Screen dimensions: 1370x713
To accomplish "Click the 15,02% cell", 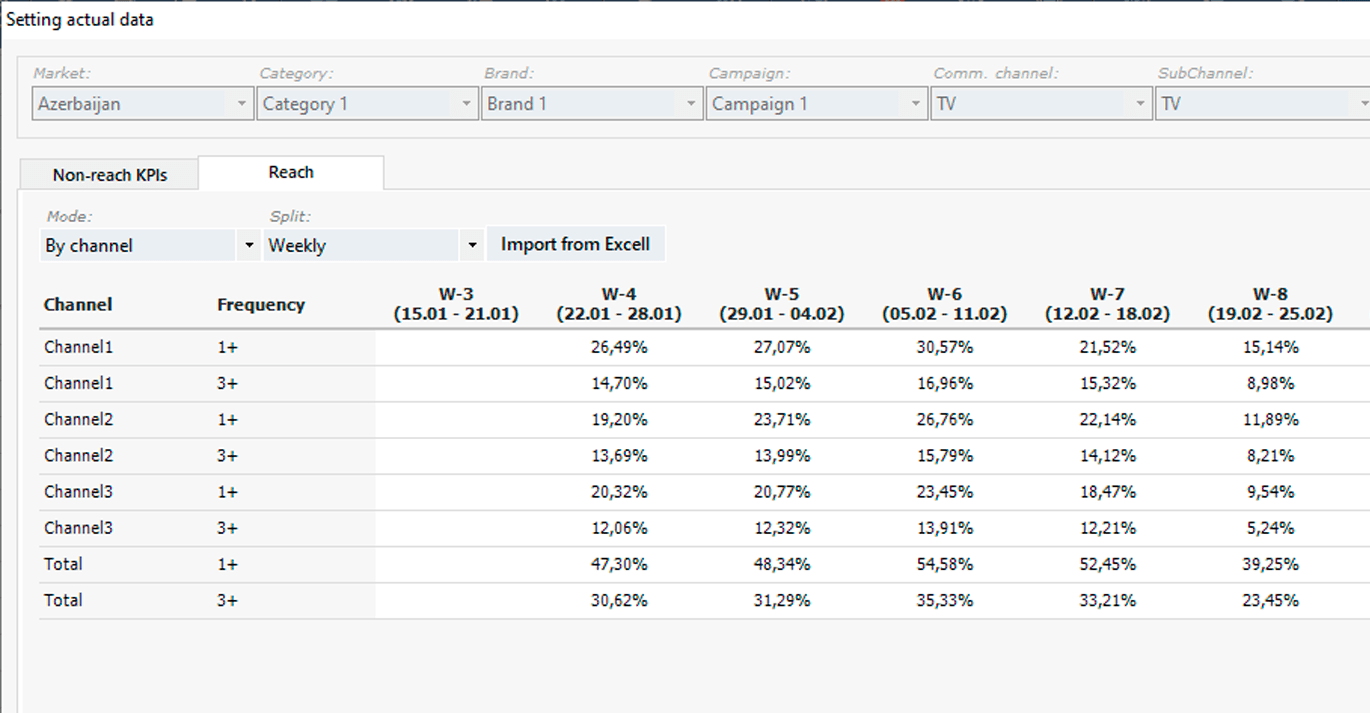I will [x=782, y=384].
